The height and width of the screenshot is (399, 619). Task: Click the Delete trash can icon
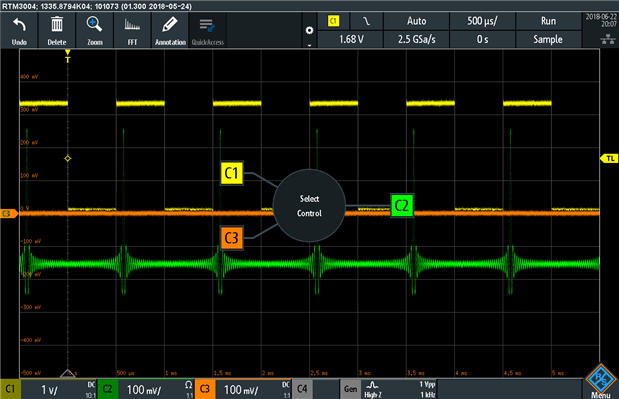click(57, 24)
